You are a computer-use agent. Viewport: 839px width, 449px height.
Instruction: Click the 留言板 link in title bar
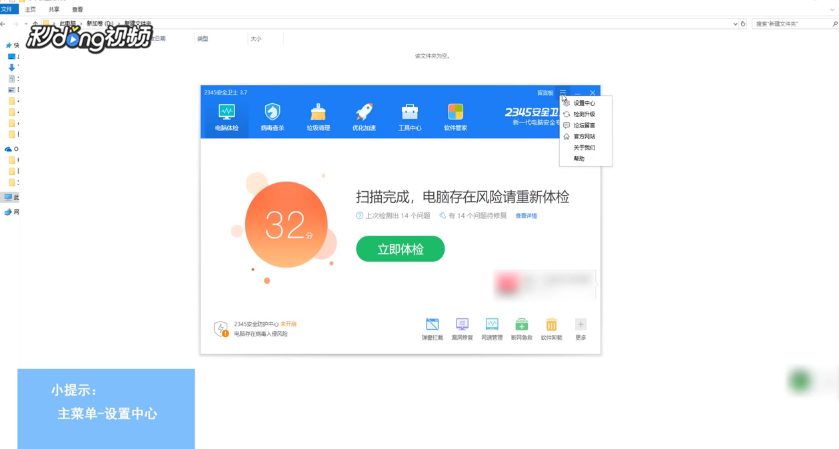pos(545,93)
